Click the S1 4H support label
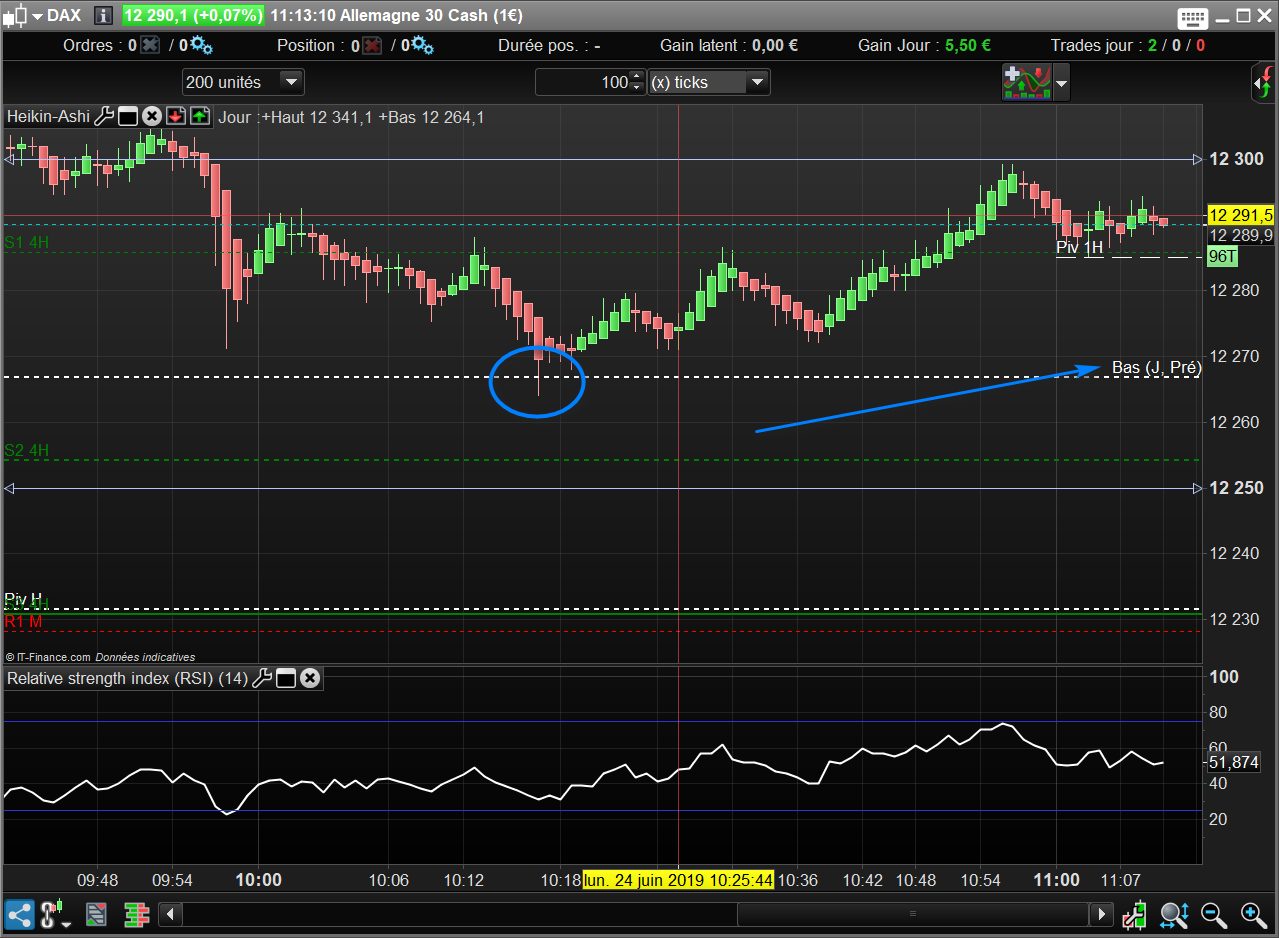1279x938 pixels. click(x=27, y=242)
